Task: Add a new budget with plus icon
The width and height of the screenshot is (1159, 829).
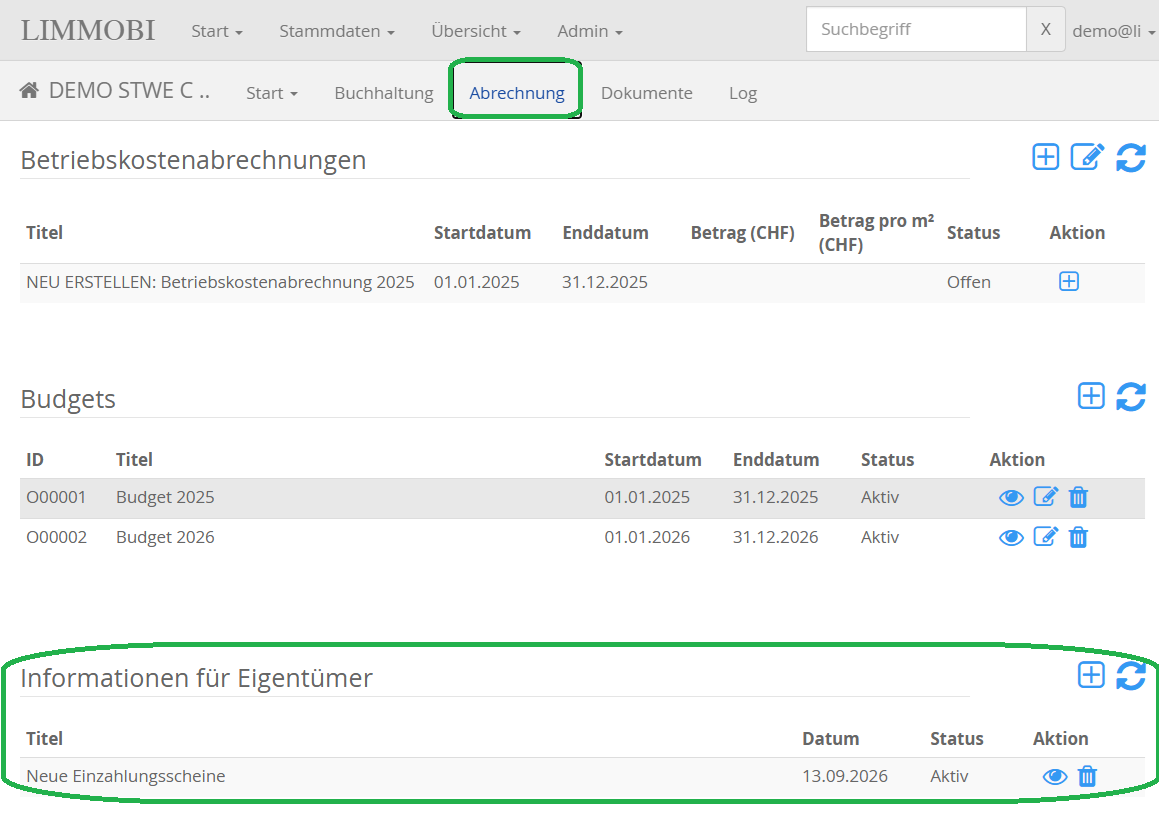Action: point(1091,396)
